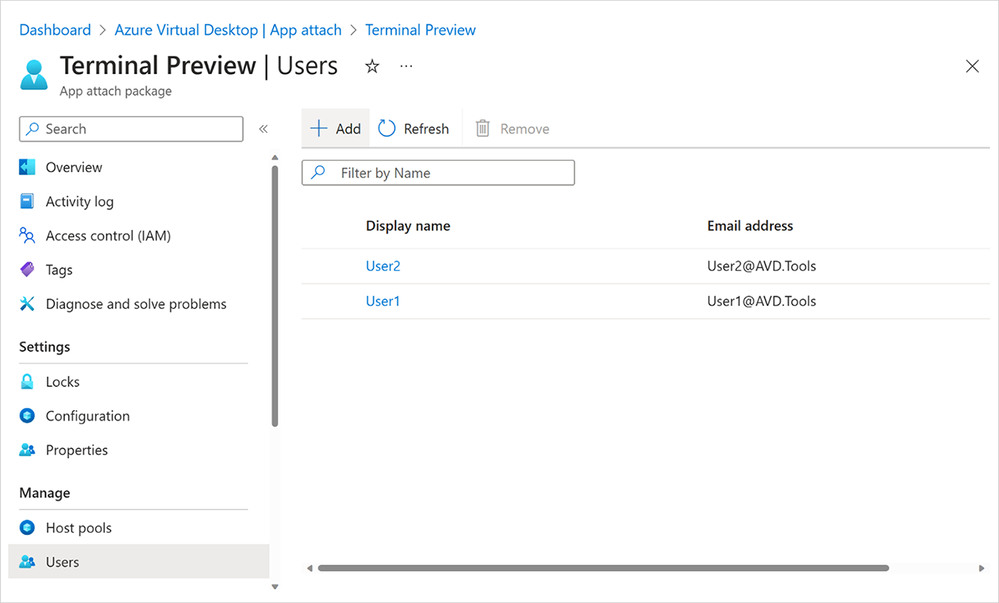Open Activity log menu item
This screenshot has height=603, width=999.
80,201
